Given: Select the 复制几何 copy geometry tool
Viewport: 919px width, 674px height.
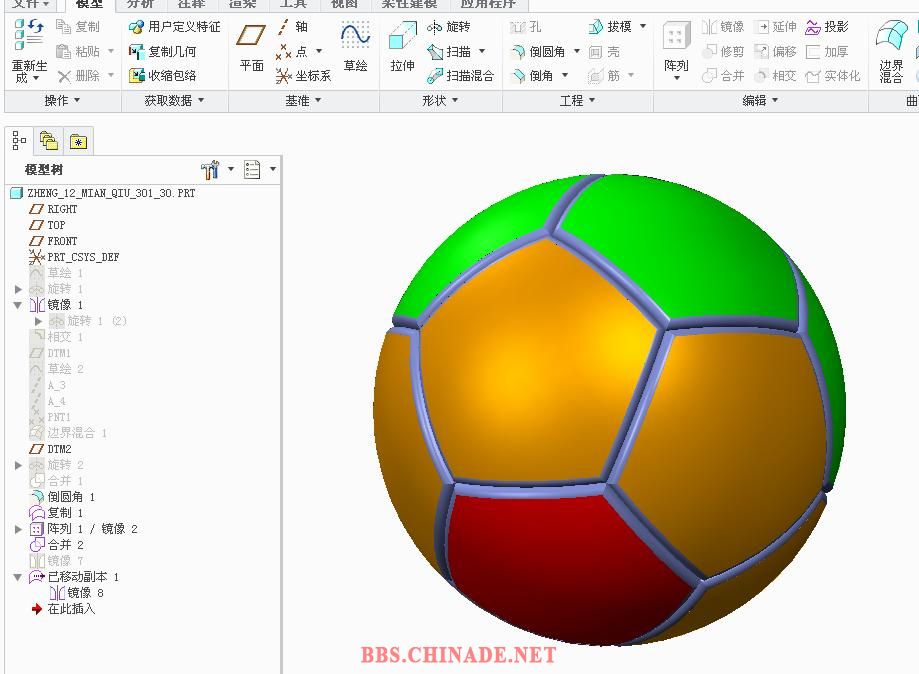Looking at the screenshot, I should [x=162, y=52].
